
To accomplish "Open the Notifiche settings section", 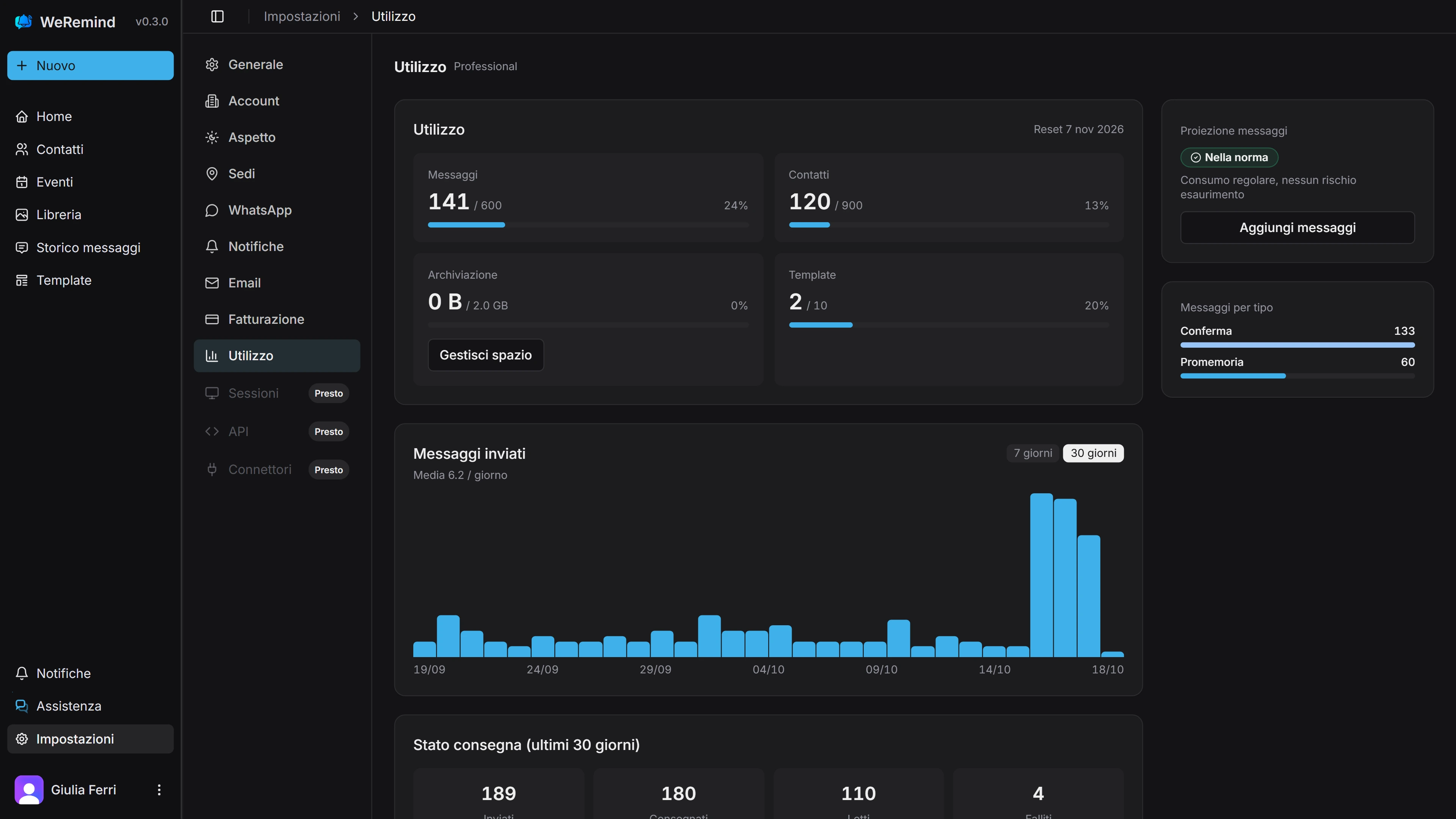I will pos(277,246).
